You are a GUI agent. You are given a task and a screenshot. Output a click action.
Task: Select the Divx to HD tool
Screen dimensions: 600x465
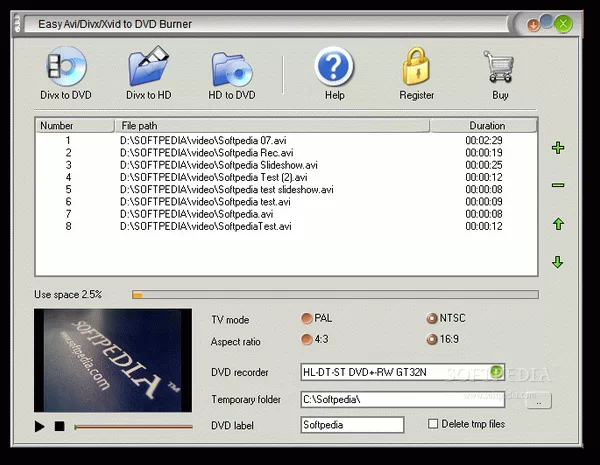pos(148,72)
